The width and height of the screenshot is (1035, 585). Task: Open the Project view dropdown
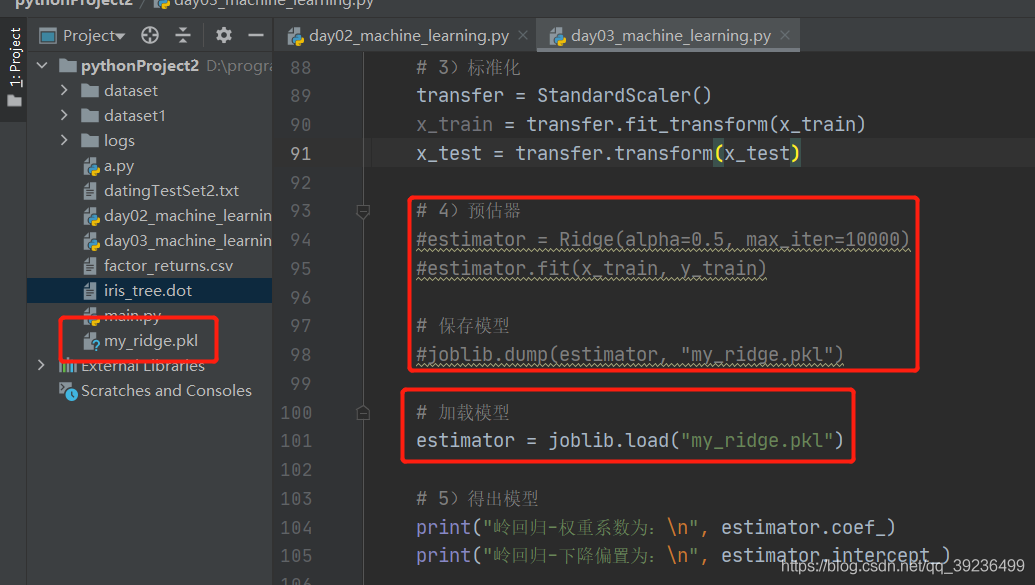click(93, 36)
